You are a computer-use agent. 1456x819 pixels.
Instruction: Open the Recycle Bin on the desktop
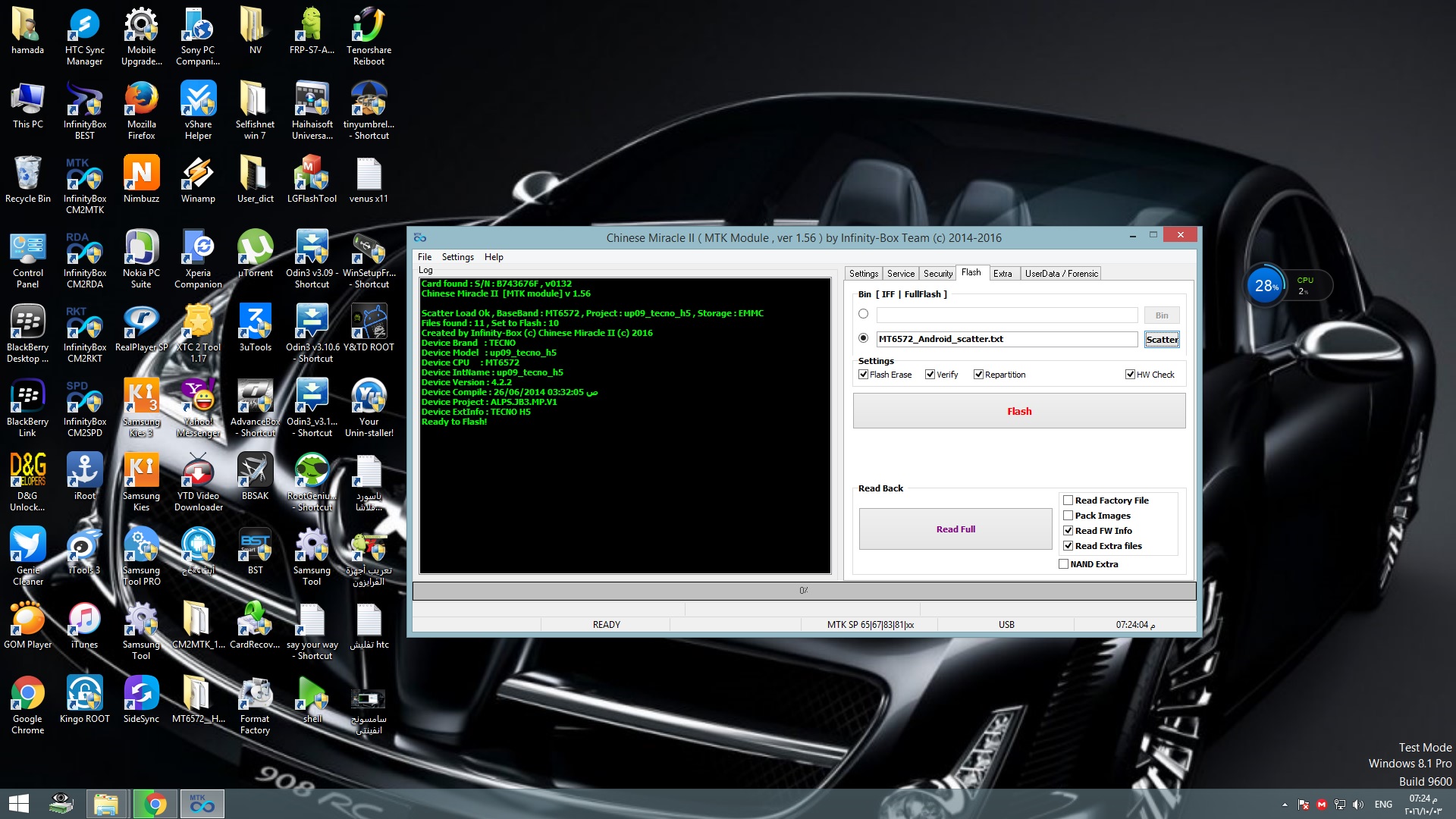(x=27, y=180)
